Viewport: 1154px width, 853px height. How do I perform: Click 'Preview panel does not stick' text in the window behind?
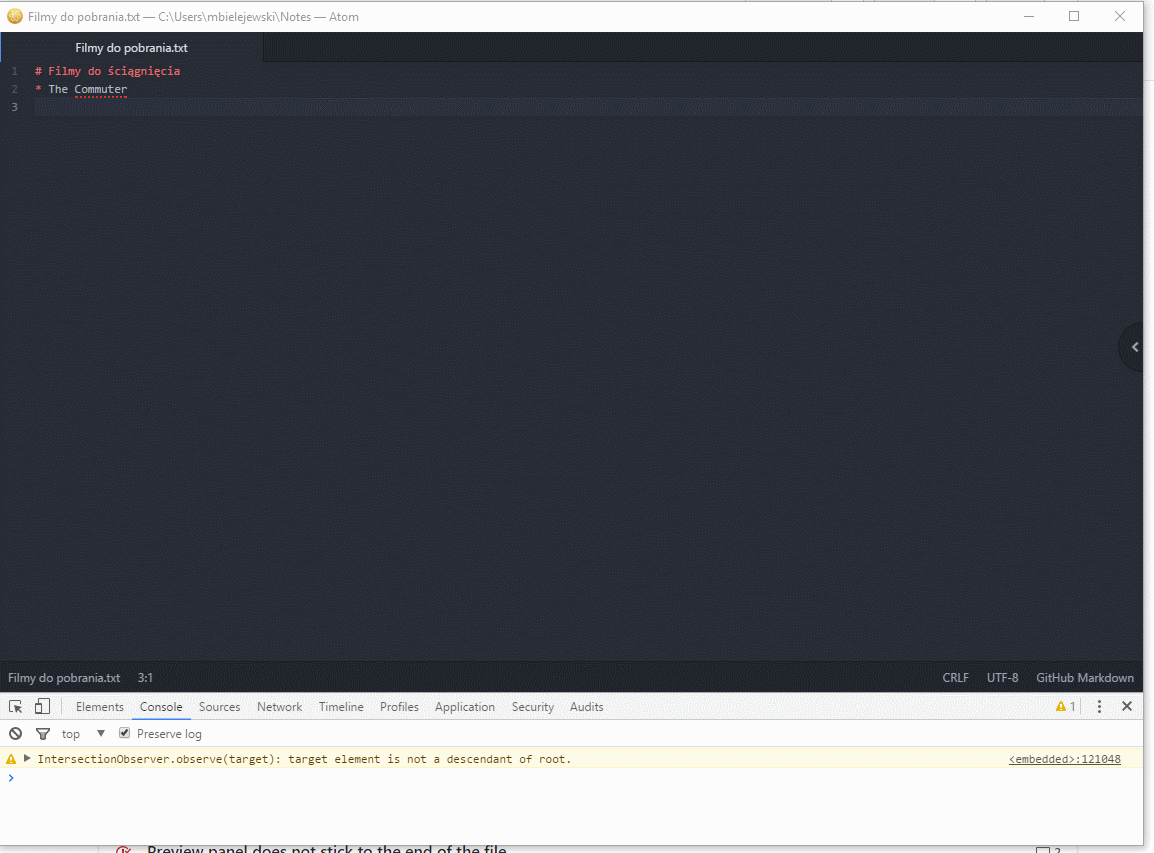coord(327,849)
